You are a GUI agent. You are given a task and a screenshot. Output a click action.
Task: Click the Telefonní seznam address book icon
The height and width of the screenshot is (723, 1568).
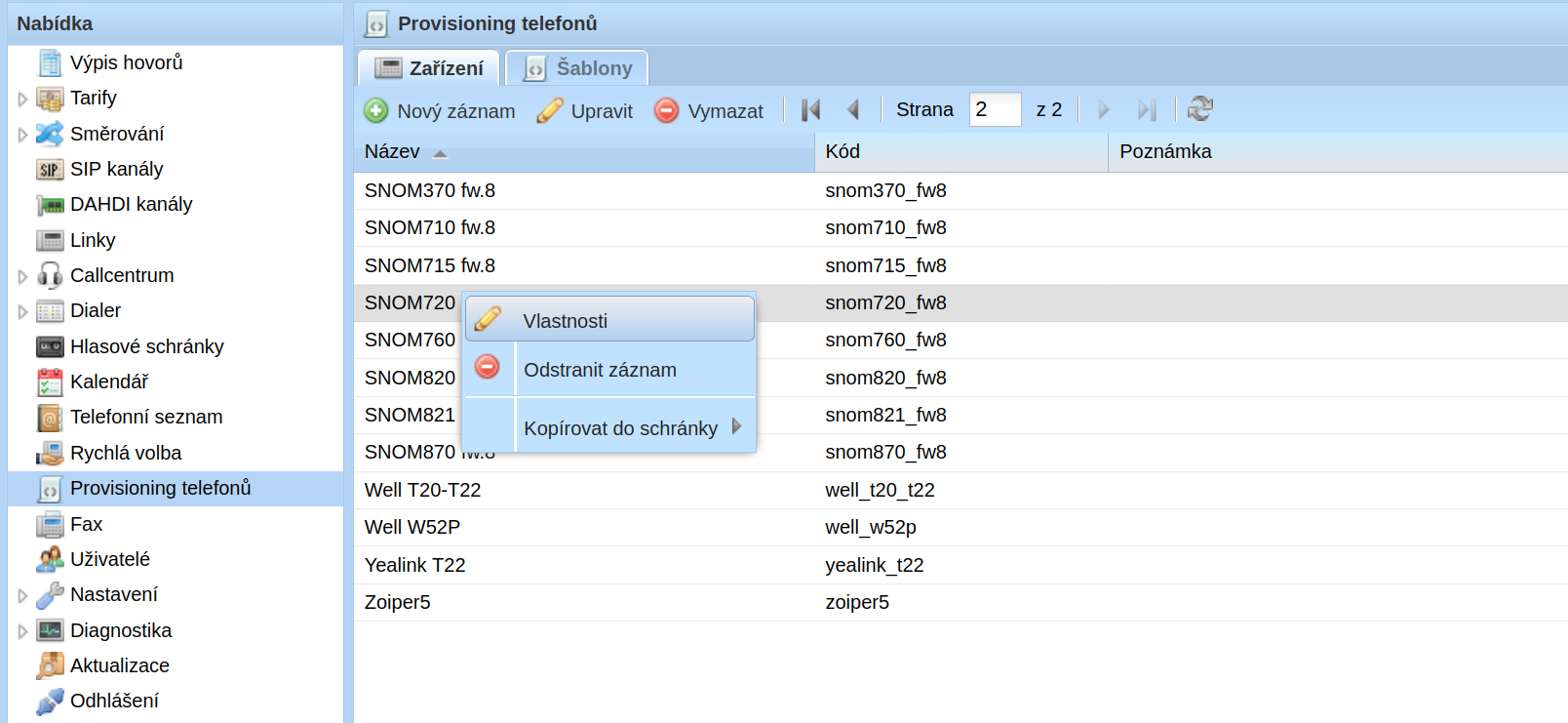50,418
